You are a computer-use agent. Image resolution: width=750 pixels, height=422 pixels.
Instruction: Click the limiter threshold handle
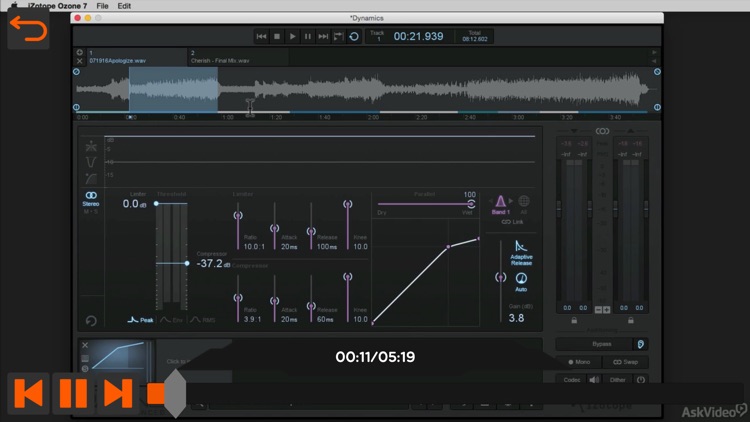pyautogui.click(x=156, y=204)
